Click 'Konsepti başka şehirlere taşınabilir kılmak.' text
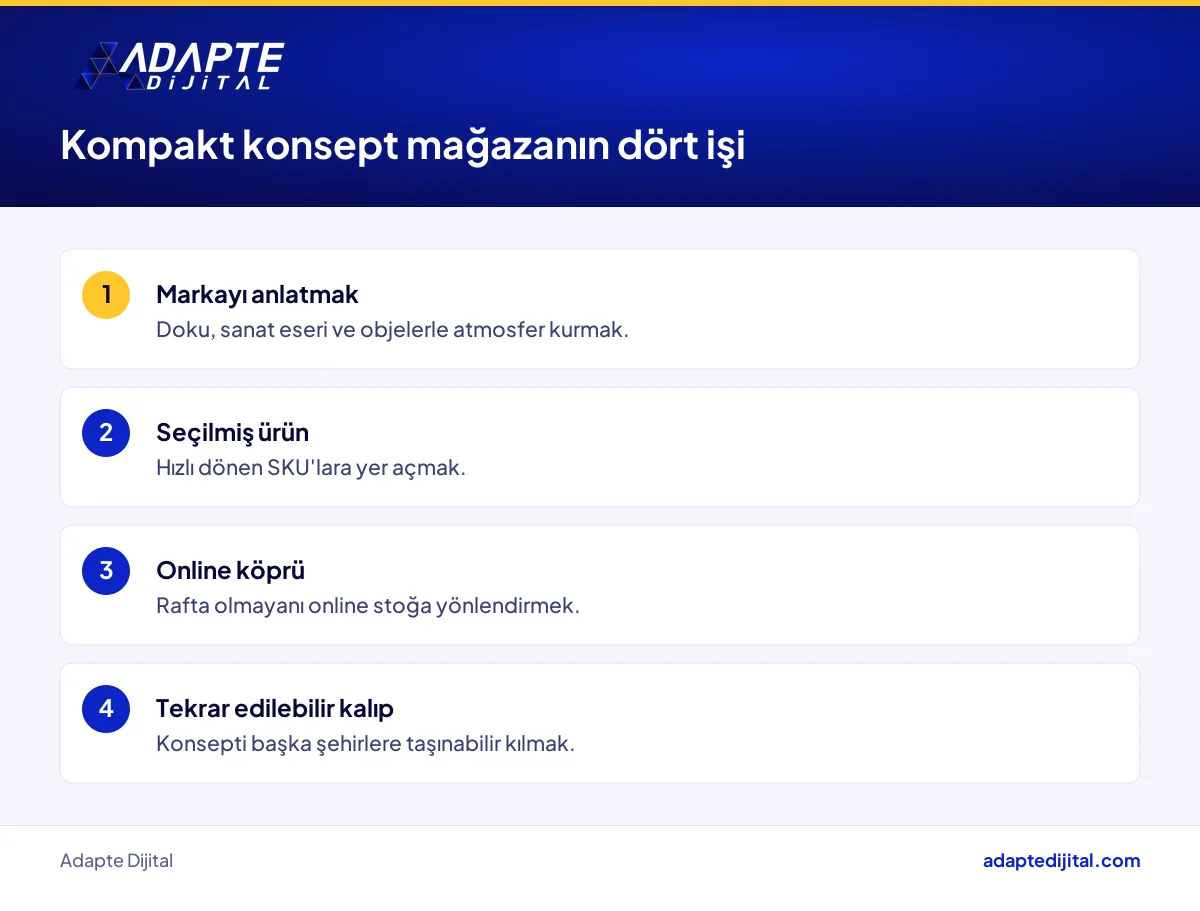 [x=365, y=744]
